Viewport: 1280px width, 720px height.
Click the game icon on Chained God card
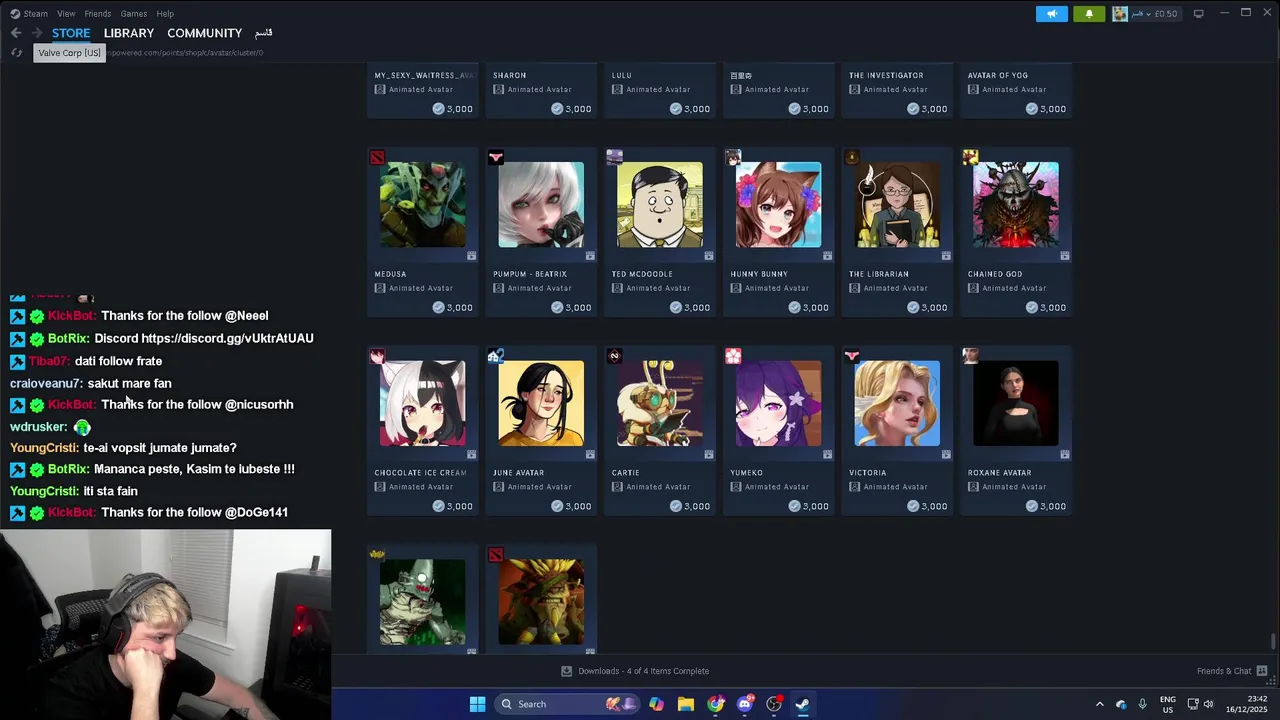(x=970, y=157)
